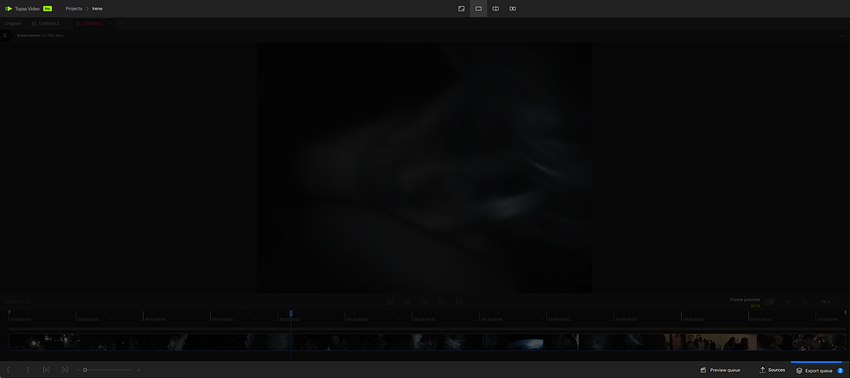The width and height of the screenshot is (850, 378).
Task: Click the 00:30:00:00 mark on timeline ruler
Action: (x=424, y=319)
